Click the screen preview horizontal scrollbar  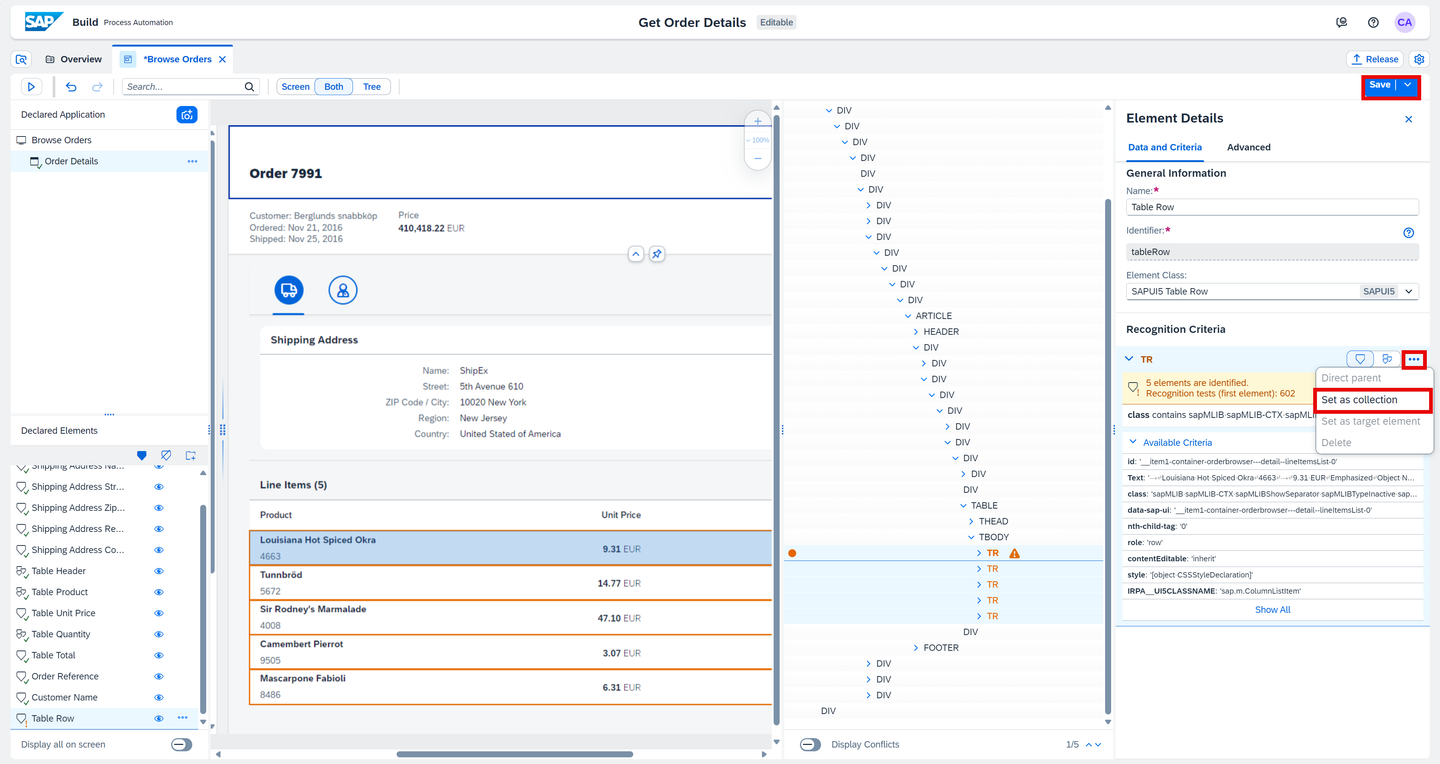(x=513, y=754)
